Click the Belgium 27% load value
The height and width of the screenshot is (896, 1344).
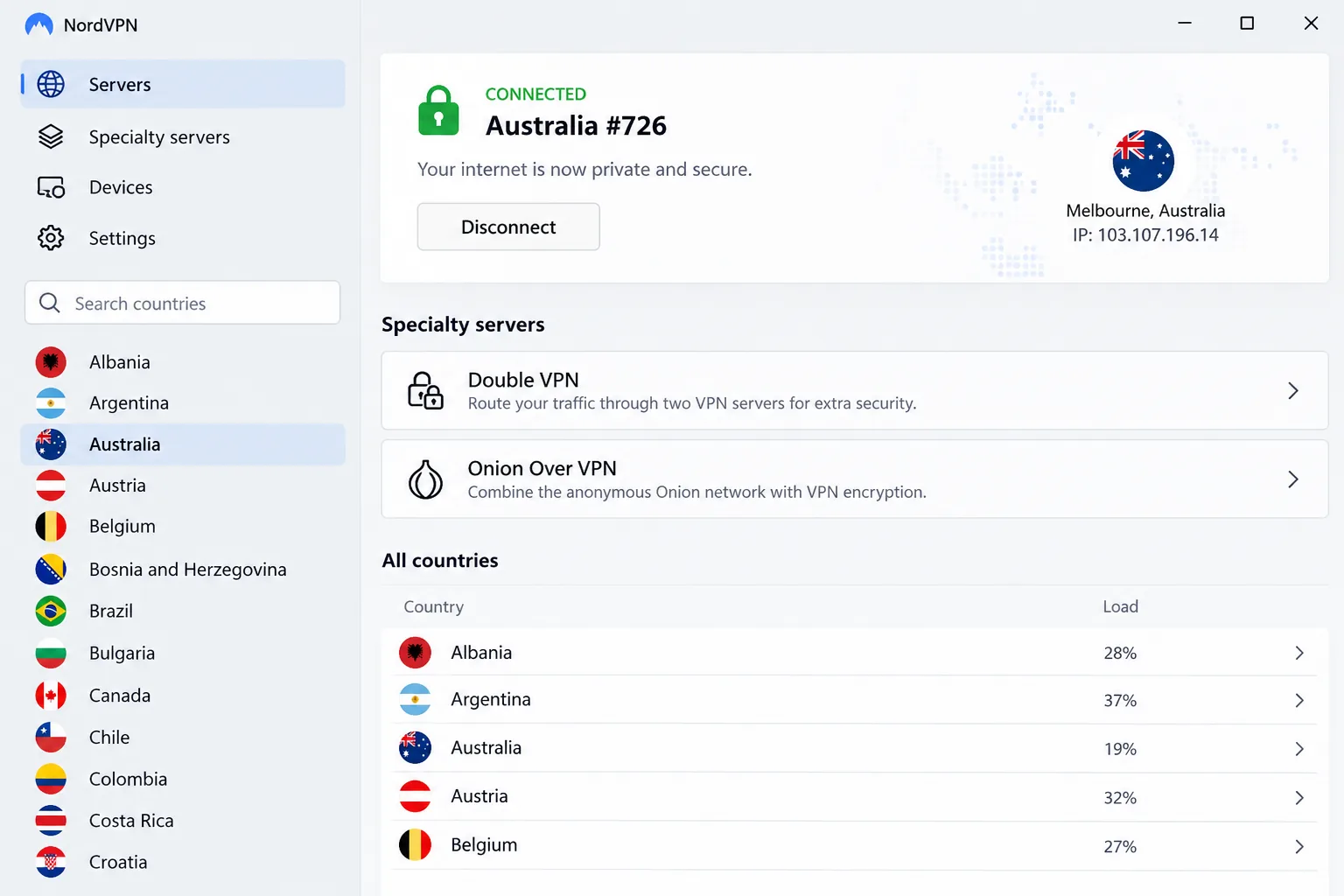click(1120, 846)
